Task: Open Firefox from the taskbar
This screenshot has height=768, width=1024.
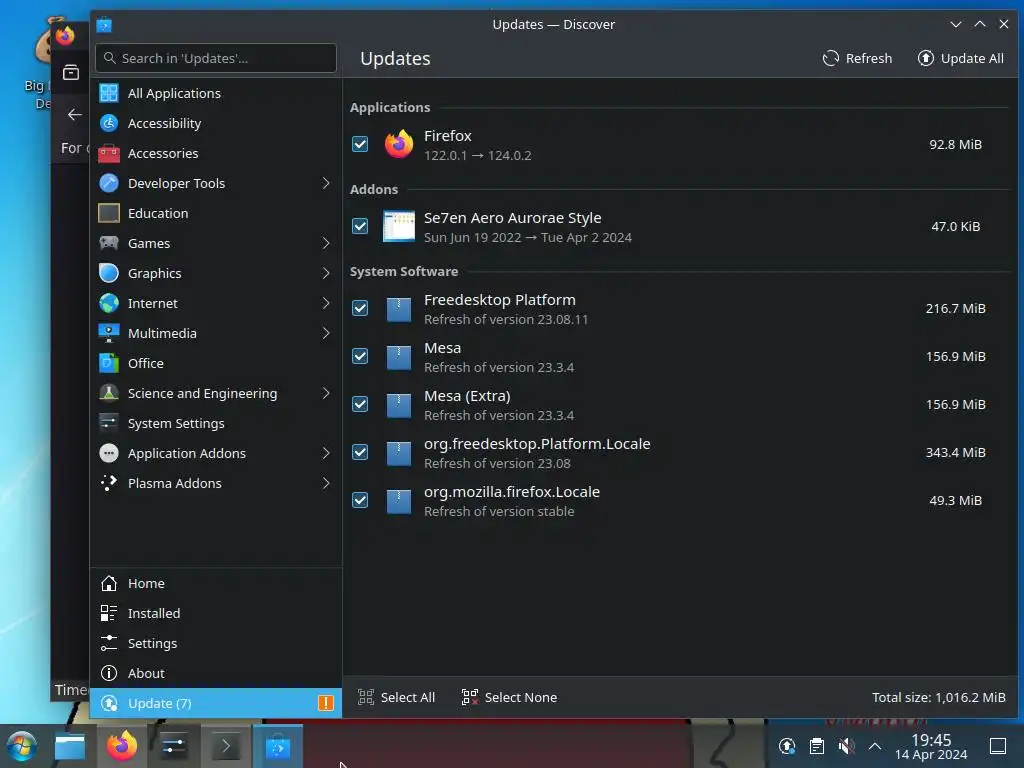Action: (x=121, y=746)
